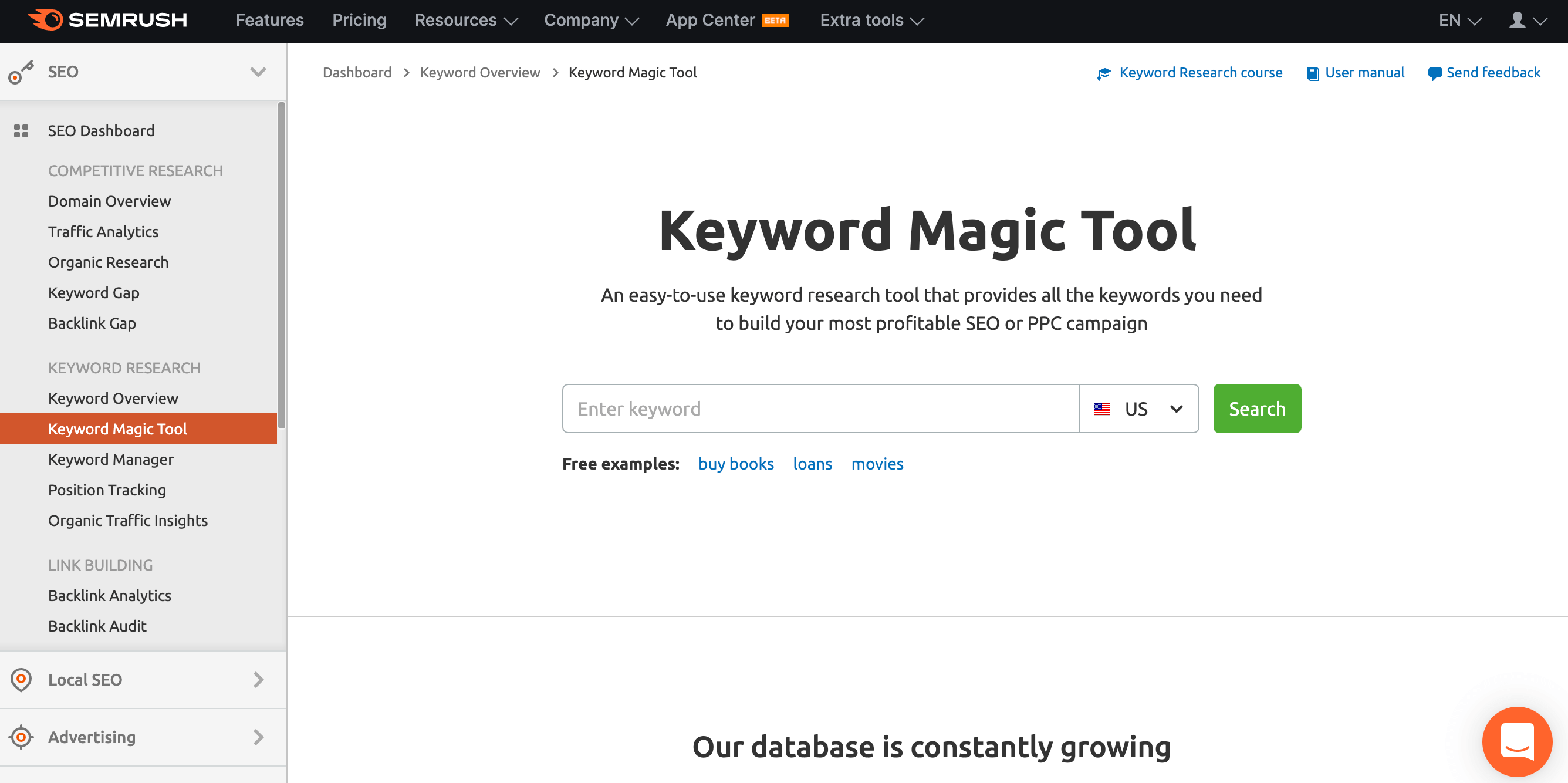This screenshot has width=1568, height=783.
Task: Click the free example keyword loans
Action: [x=813, y=463]
